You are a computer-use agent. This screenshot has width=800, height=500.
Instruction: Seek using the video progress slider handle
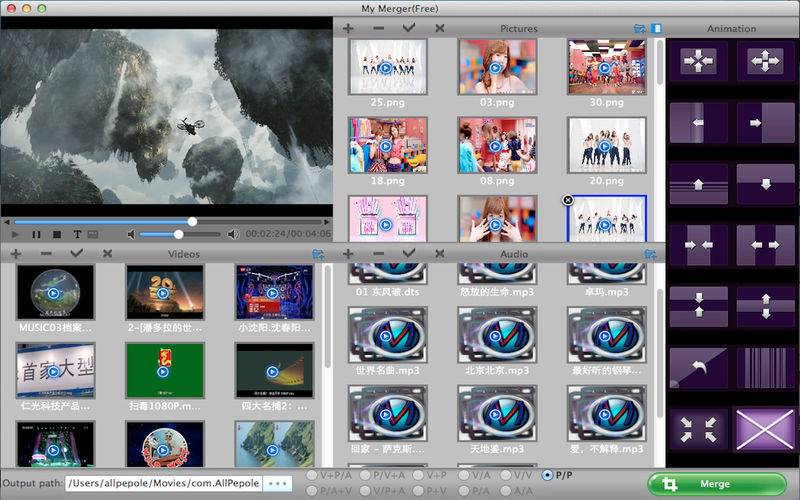click(192, 221)
